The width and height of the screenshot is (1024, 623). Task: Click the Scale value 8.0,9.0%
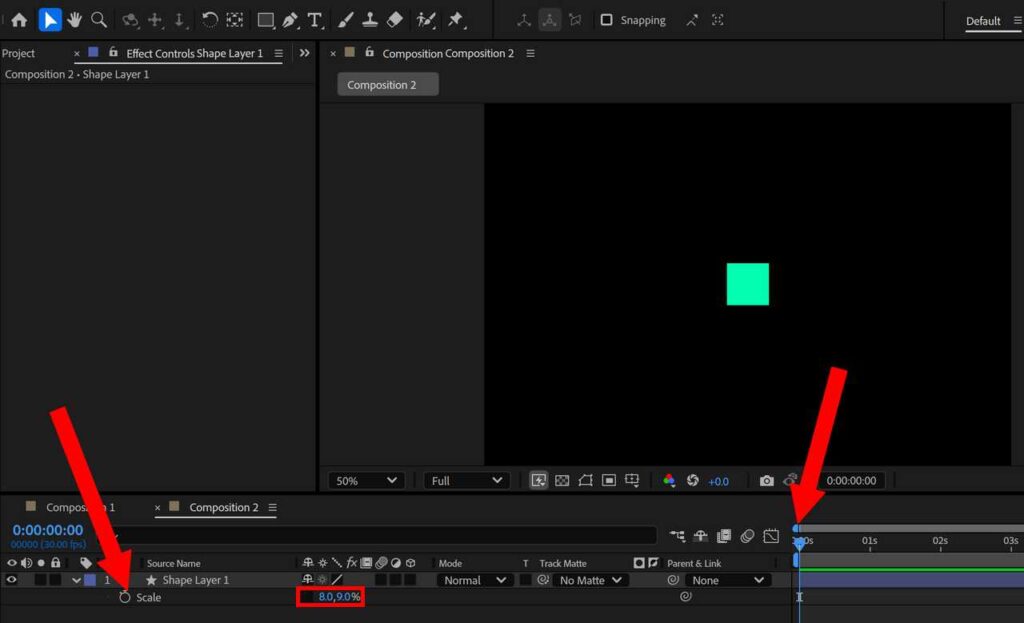point(339,596)
